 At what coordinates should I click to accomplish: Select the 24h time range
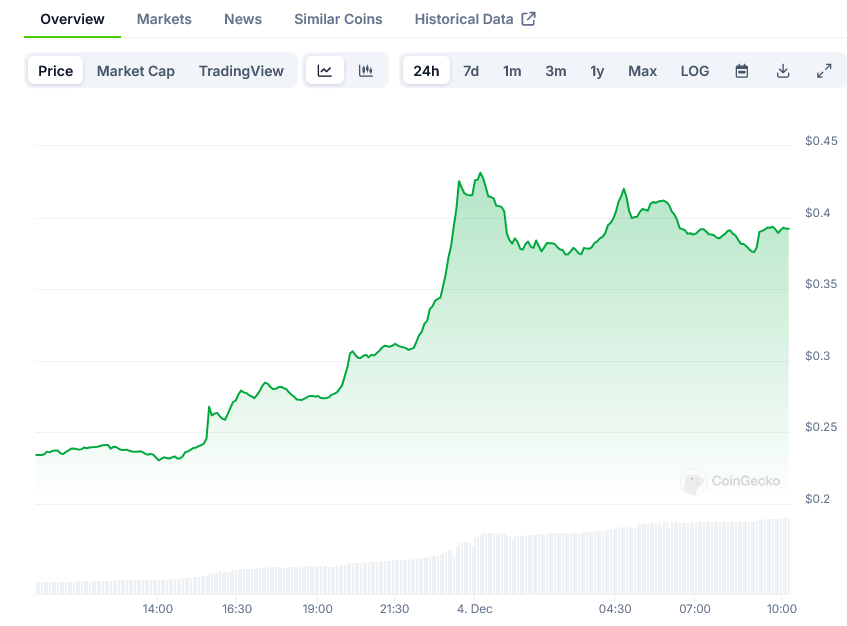click(426, 71)
